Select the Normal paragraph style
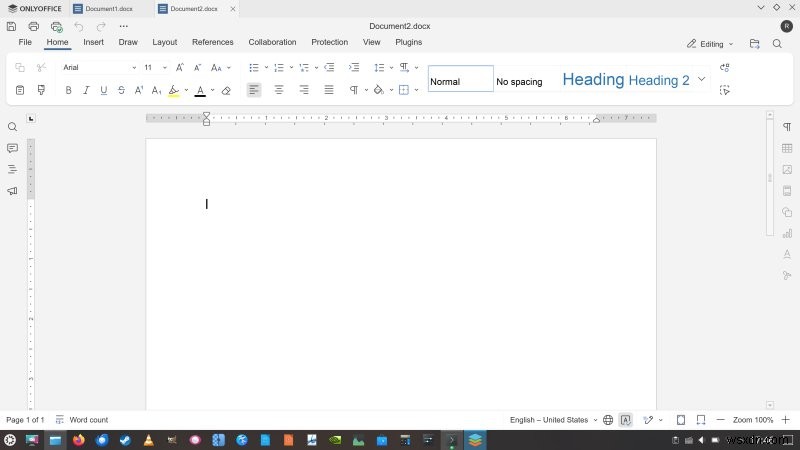800x450 pixels. (x=461, y=79)
